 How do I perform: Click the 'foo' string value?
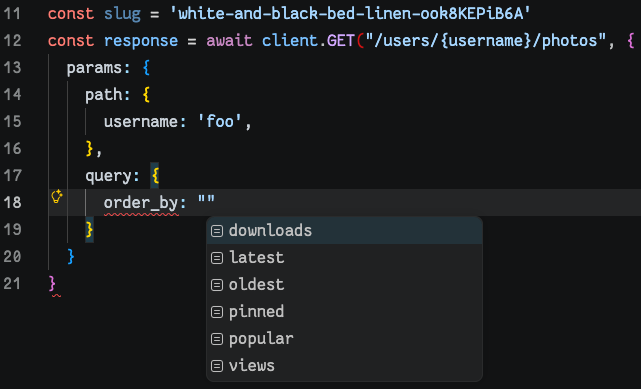coord(220,122)
